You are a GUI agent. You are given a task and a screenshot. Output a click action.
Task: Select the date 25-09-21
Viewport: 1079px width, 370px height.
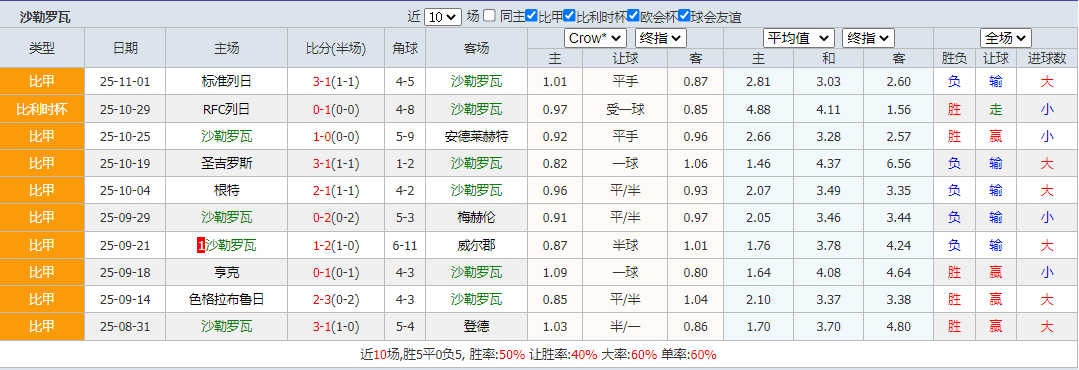(x=125, y=246)
